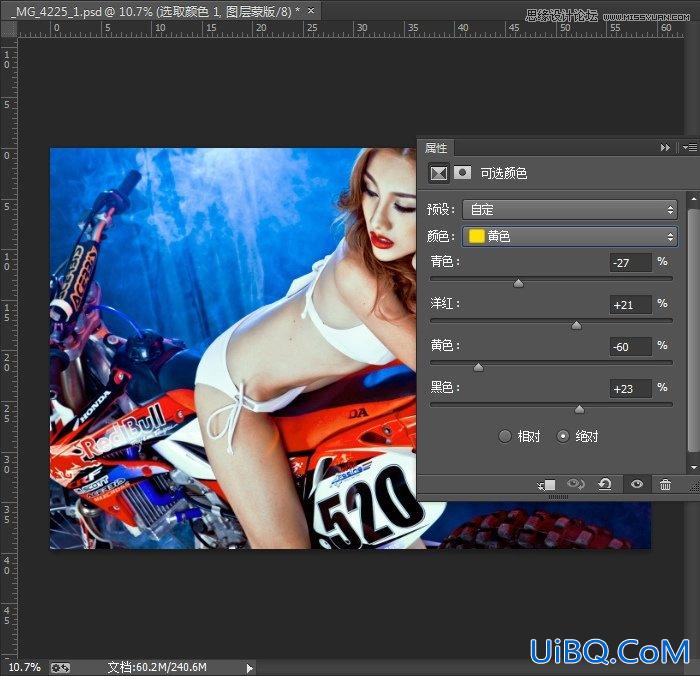700x676 pixels.
Task: Select the layer mask icon in Properties
Action: point(462,172)
